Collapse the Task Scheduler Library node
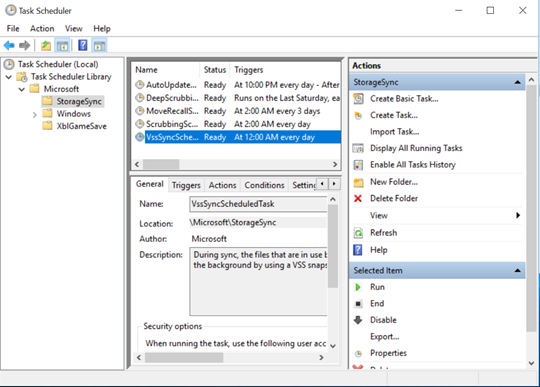The height and width of the screenshot is (387, 540). coord(9,77)
